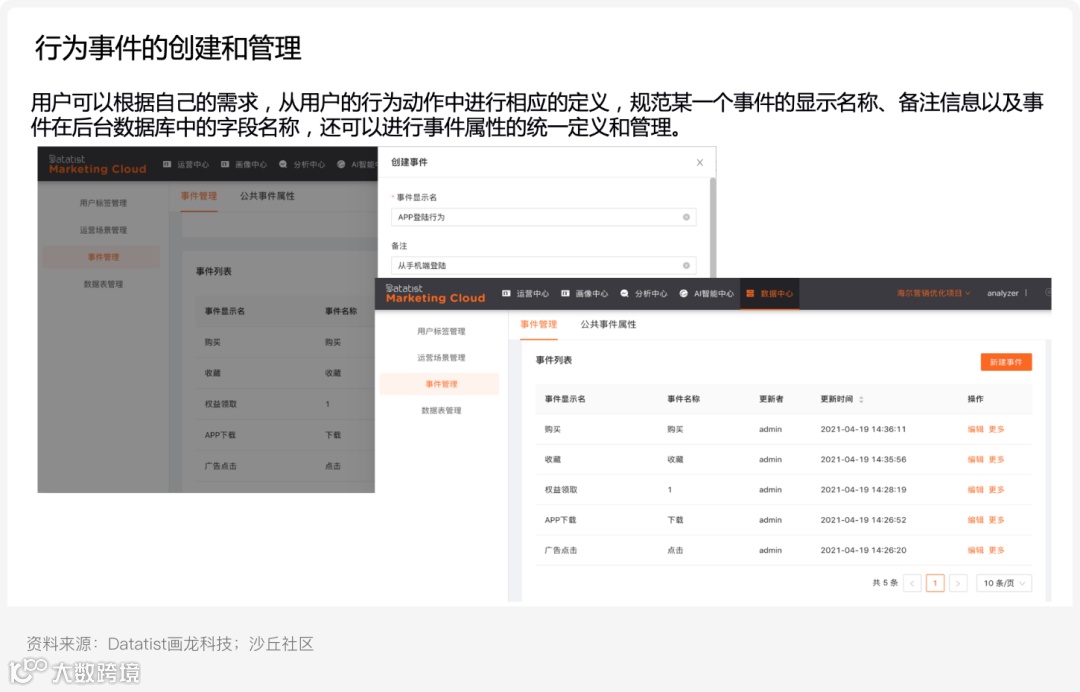Click the 分析中心 icon in back window navbar
Viewport: 1080px width, 692px height.
pyautogui.click(x=283, y=165)
